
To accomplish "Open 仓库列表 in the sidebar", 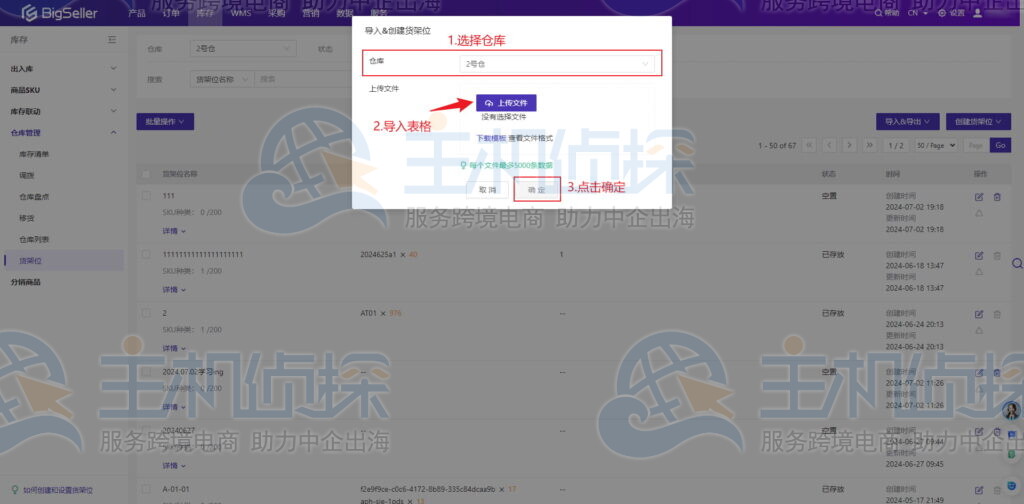I will [x=34, y=239].
